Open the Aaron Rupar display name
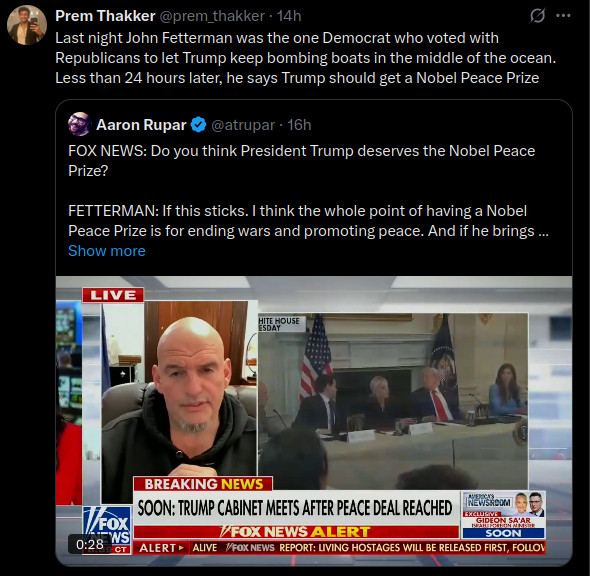This screenshot has height=576, width=590. click(141, 125)
